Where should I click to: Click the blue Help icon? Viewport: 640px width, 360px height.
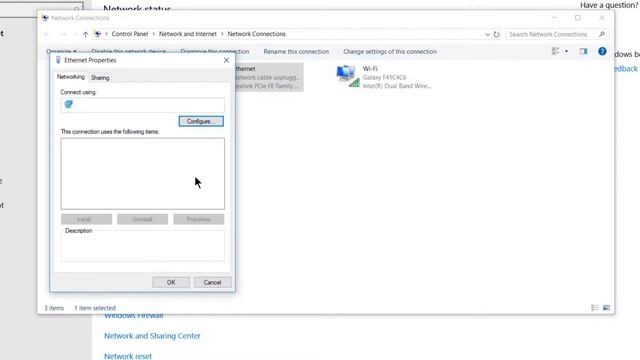click(602, 51)
